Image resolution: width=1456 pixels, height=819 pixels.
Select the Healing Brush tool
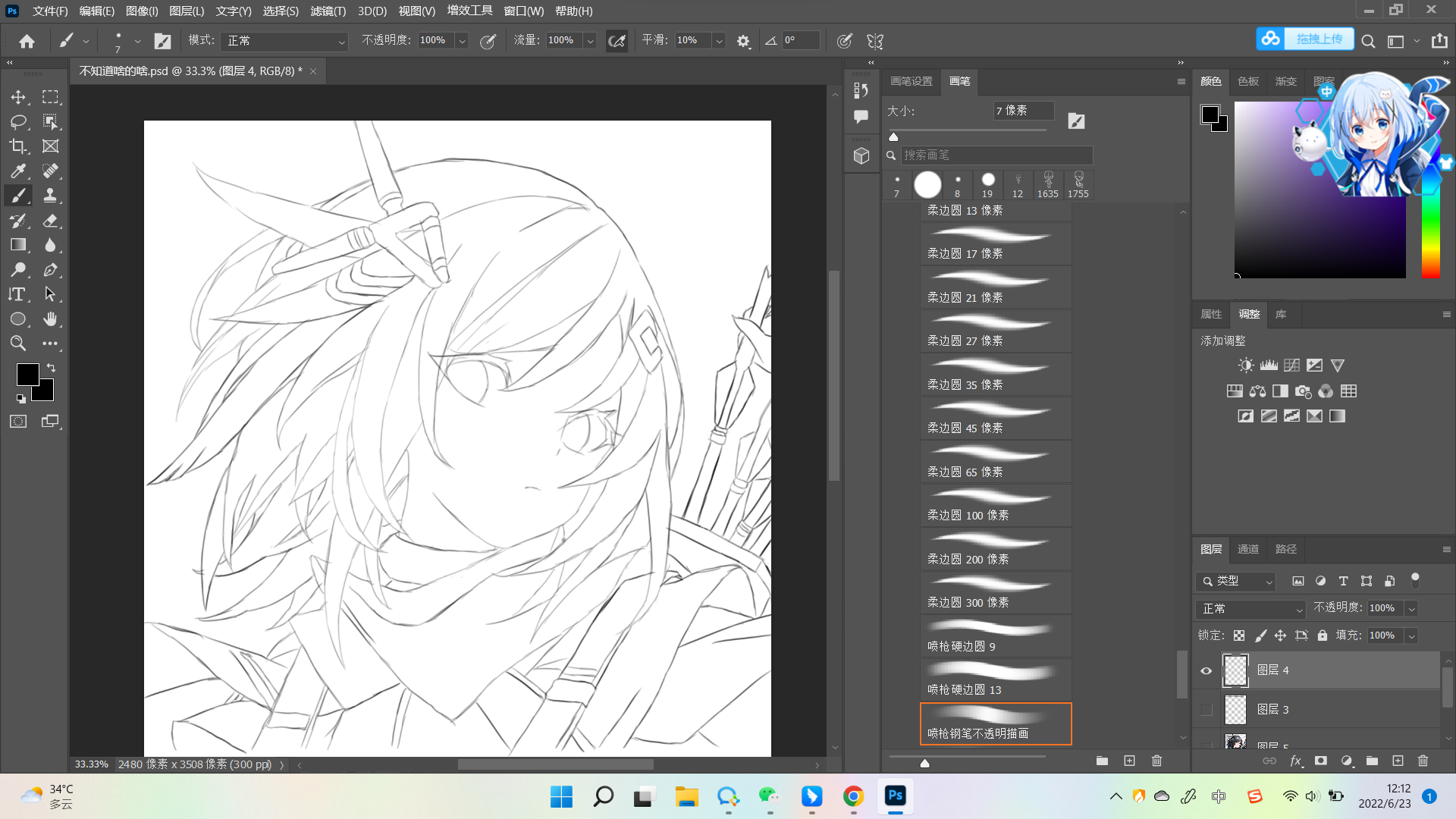click(50, 171)
